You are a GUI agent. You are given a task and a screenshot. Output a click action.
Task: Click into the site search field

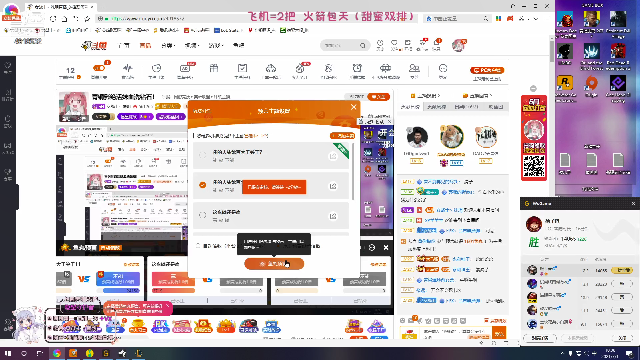coord(340,45)
